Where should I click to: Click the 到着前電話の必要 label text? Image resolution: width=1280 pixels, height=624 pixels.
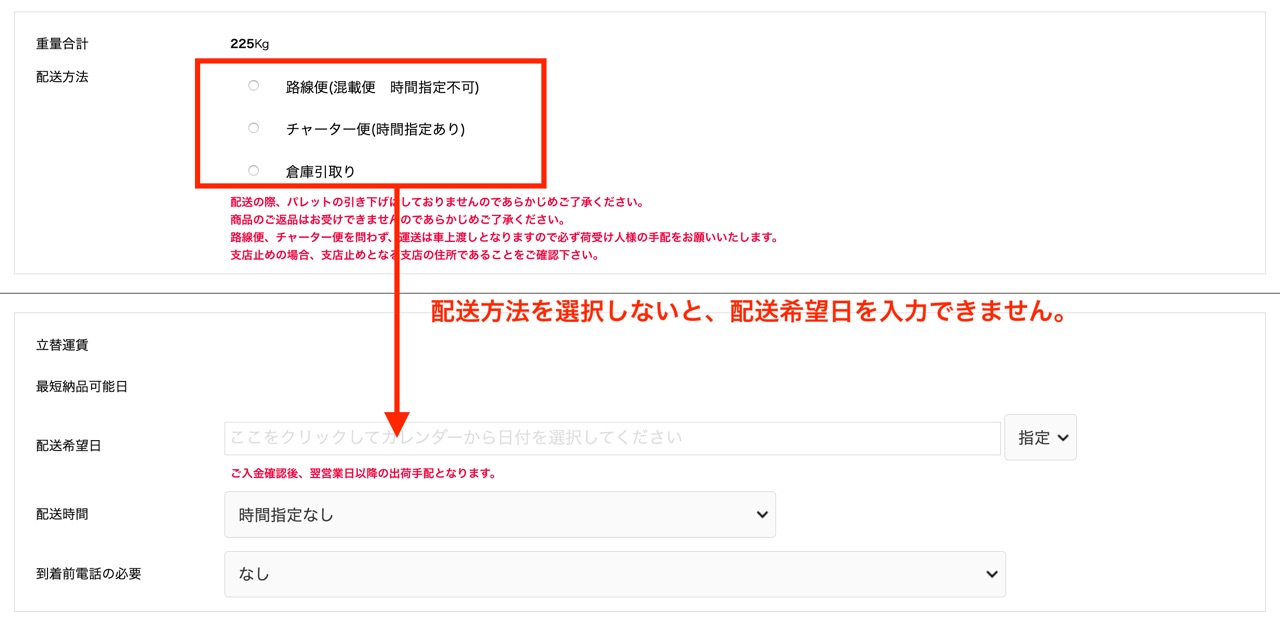click(89, 574)
